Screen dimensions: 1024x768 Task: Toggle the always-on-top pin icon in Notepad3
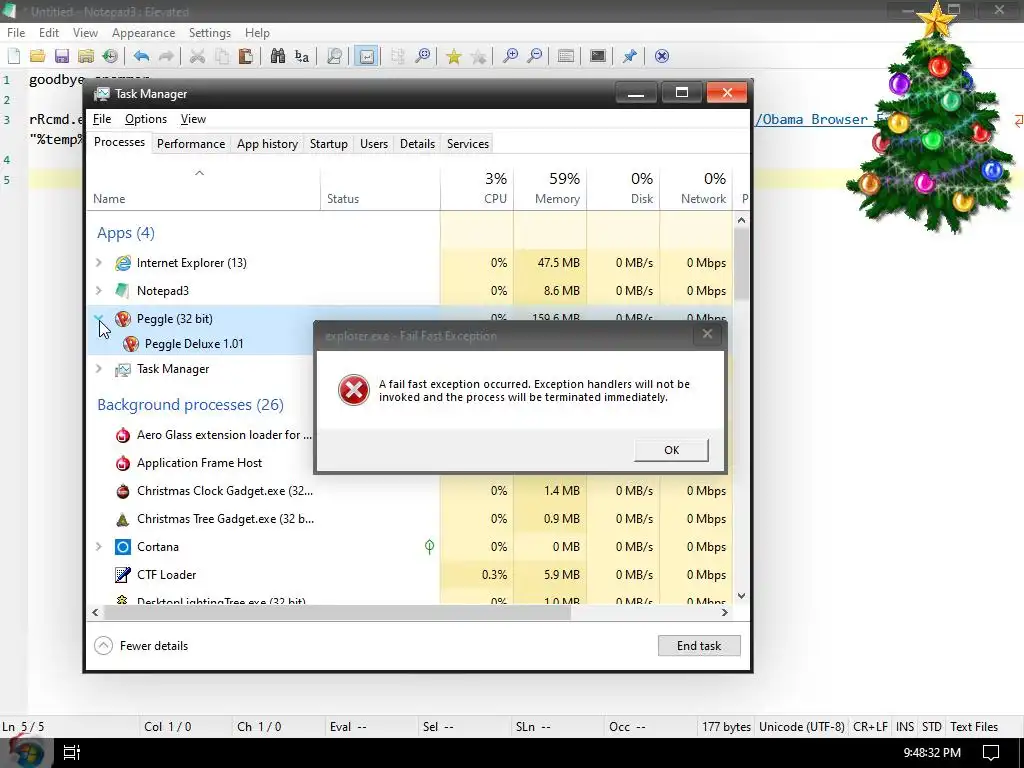click(x=630, y=56)
